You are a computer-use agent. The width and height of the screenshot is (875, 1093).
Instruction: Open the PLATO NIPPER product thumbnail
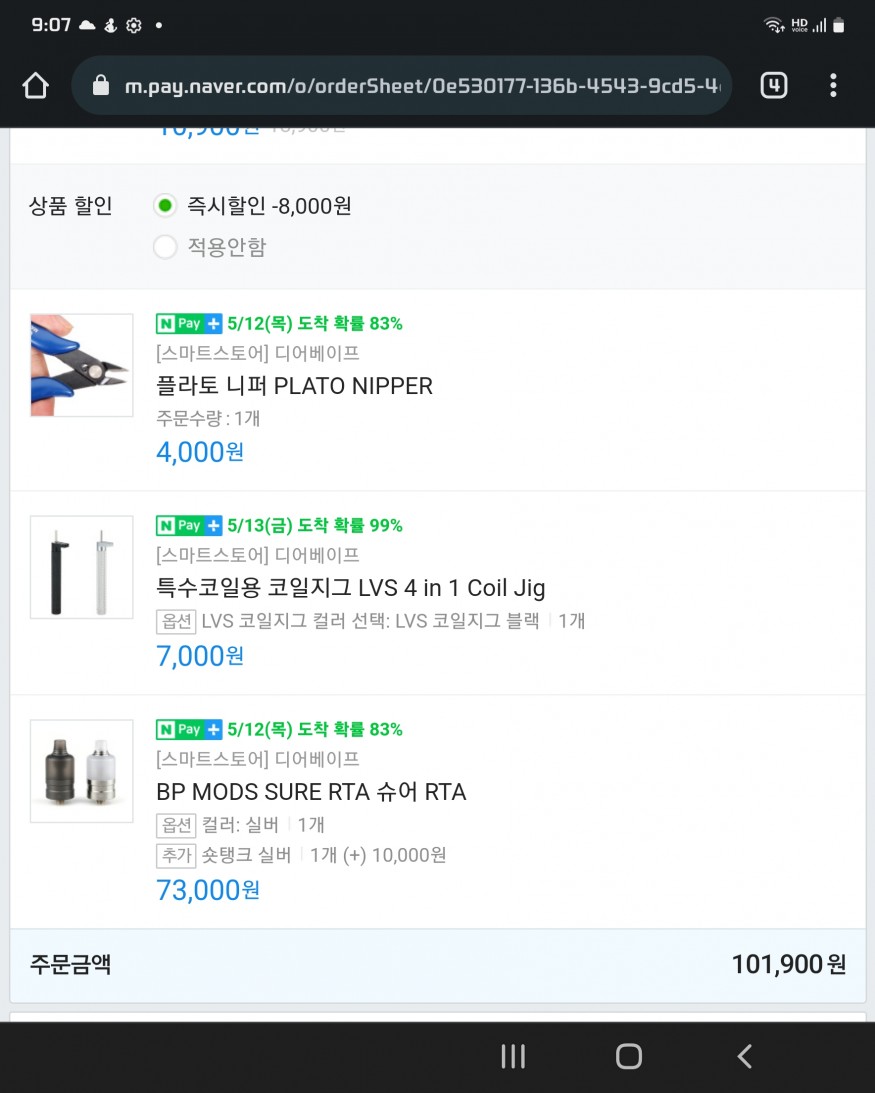pos(82,365)
